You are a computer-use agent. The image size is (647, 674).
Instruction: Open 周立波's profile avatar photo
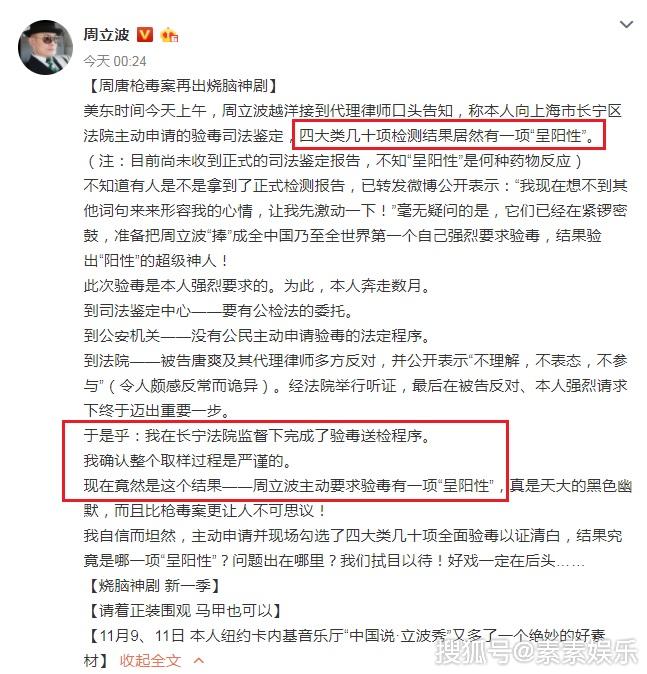[45, 47]
